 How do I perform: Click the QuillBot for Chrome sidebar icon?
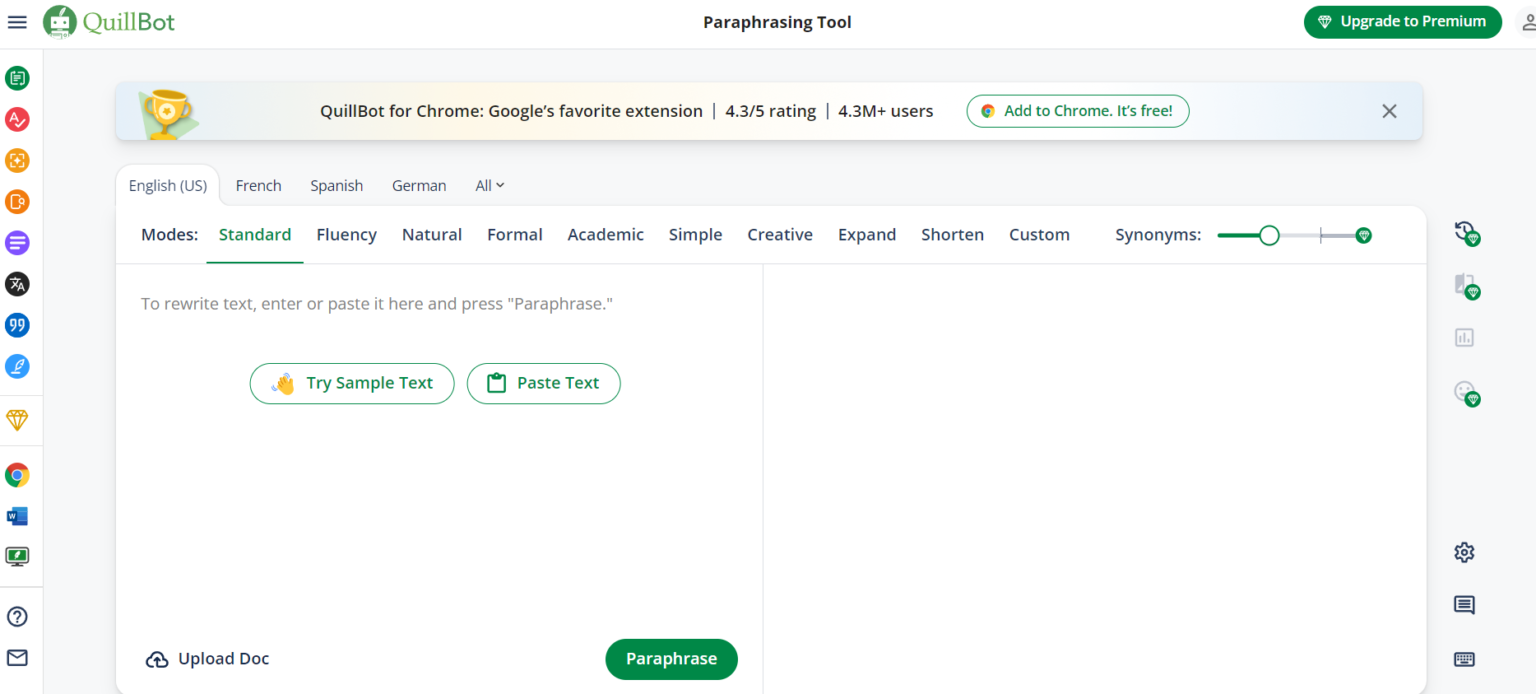17,475
